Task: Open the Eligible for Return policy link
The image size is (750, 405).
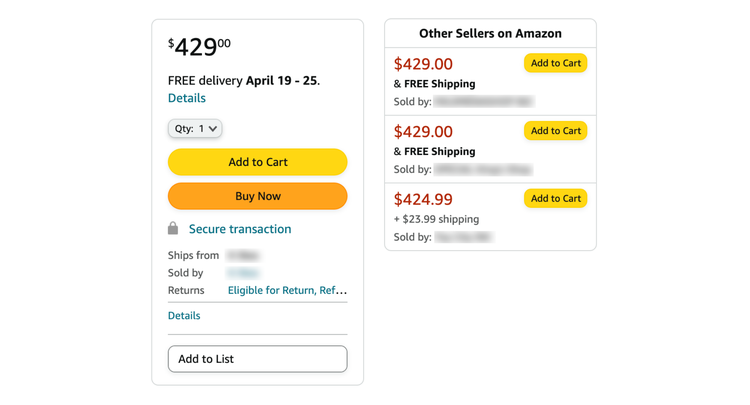Action: 287,290
